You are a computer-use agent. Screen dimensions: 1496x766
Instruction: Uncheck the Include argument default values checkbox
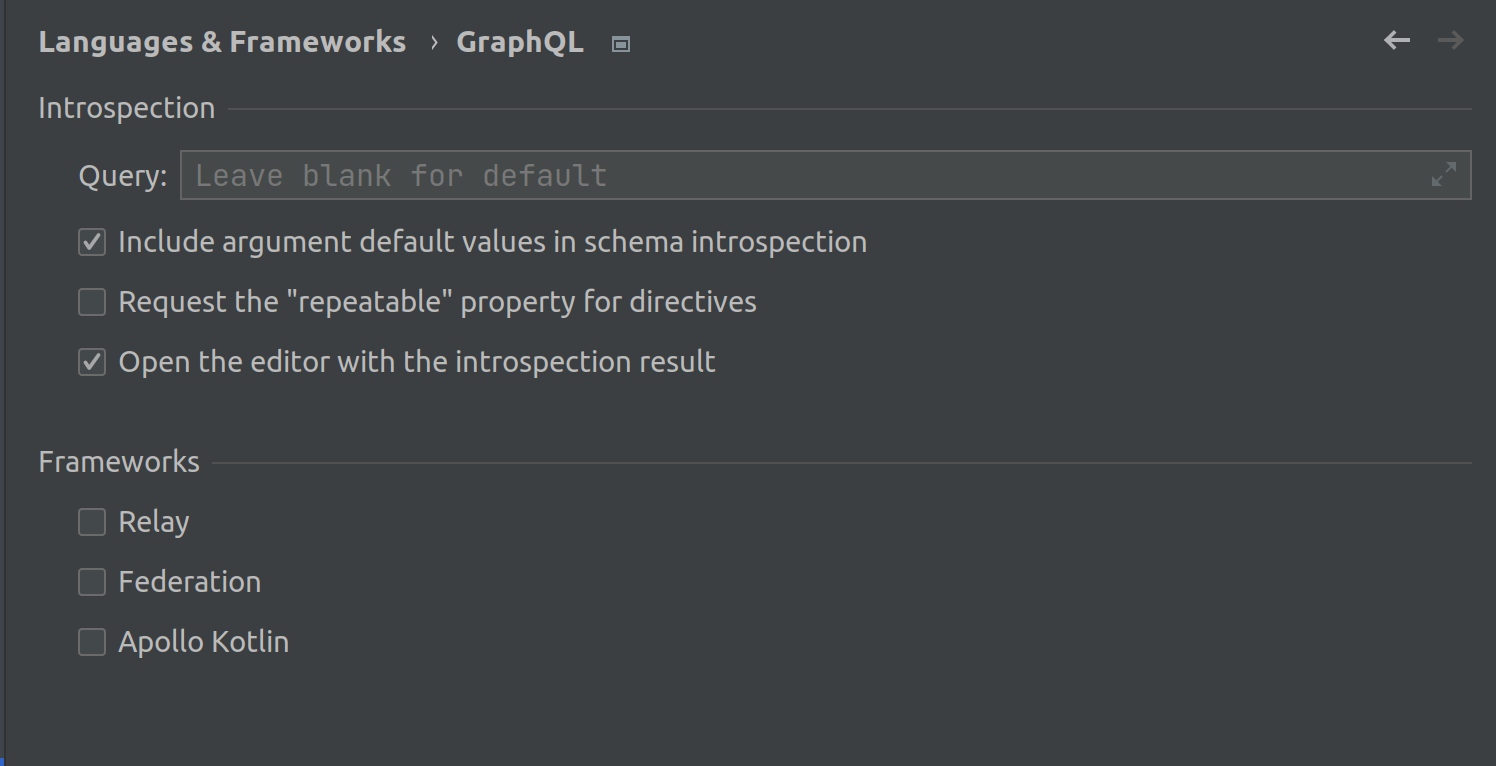[92, 242]
